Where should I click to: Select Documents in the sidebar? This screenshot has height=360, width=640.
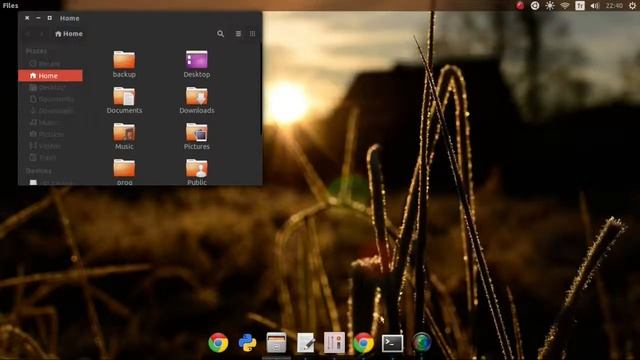pos(52,99)
